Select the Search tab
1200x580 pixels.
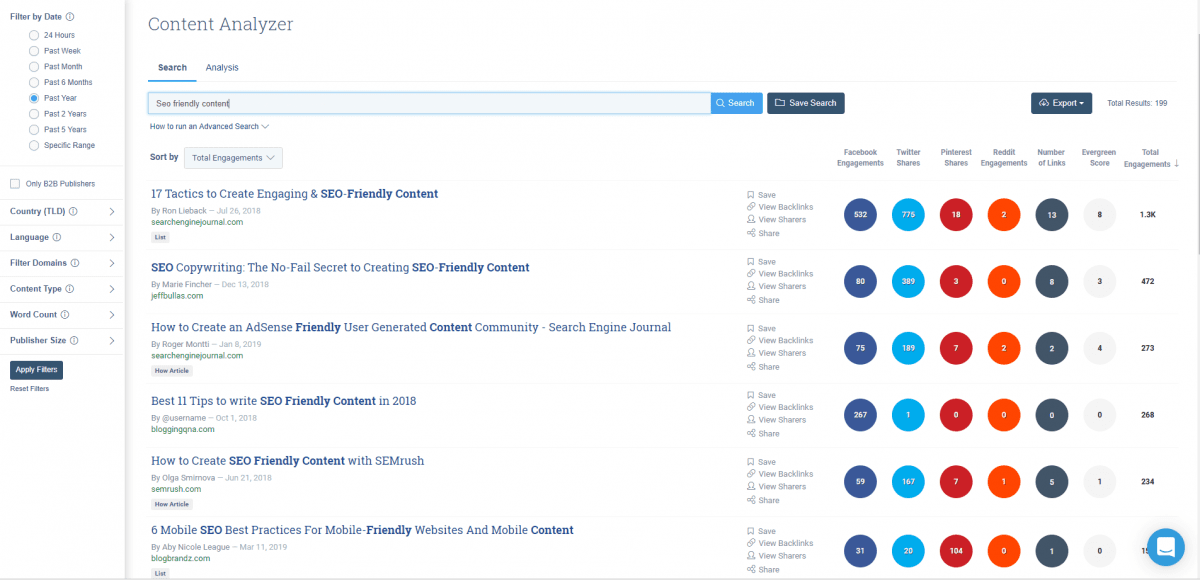click(171, 67)
